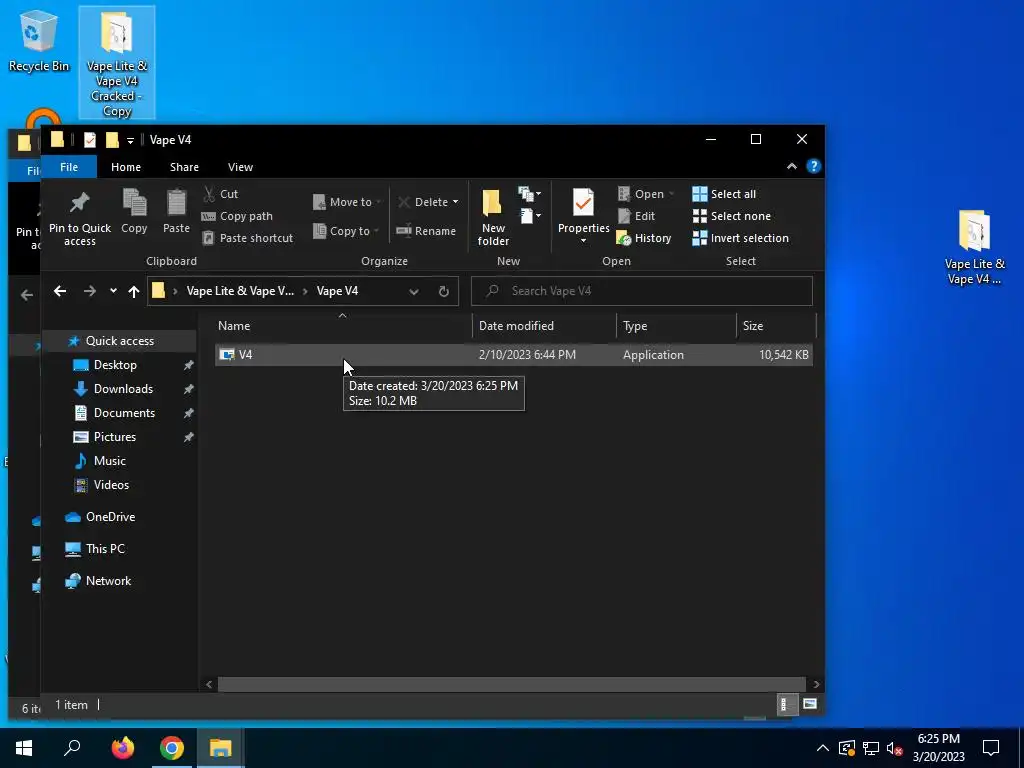Open the notification center icon
This screenshot has width=1024, height=768.
(x=991, y=748)
